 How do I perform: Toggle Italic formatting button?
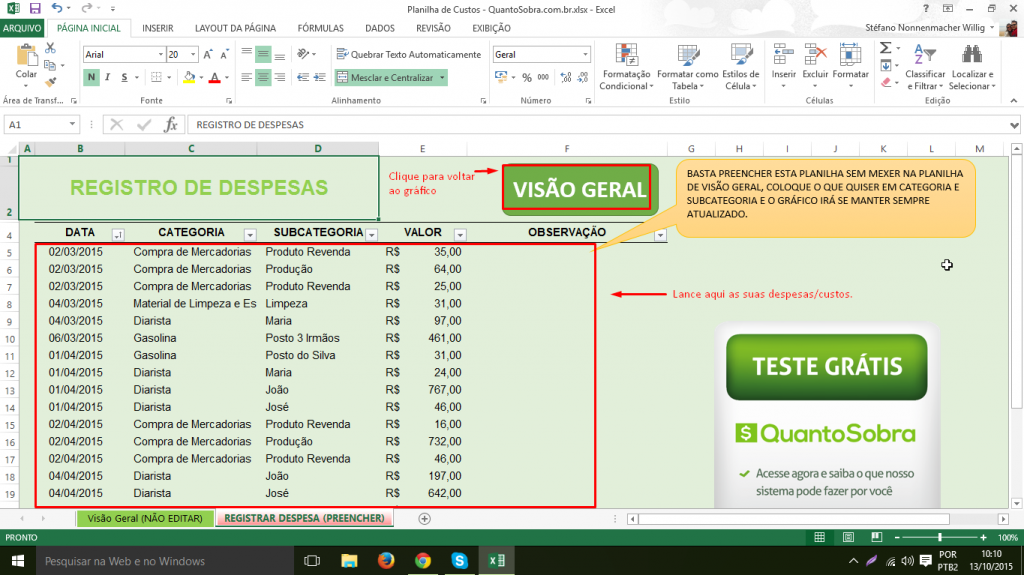(x=108, y=77)
